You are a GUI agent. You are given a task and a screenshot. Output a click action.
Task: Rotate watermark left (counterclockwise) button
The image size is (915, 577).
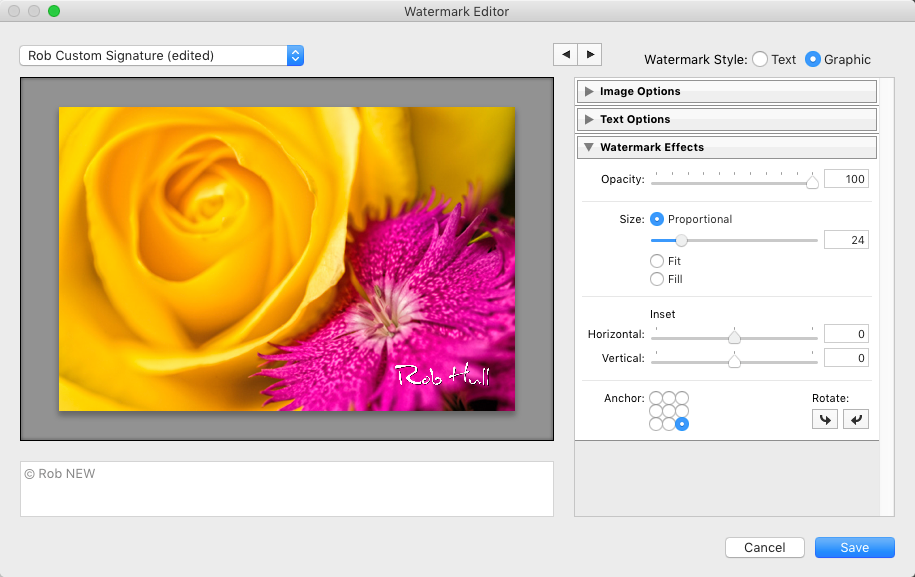point(825,419)
